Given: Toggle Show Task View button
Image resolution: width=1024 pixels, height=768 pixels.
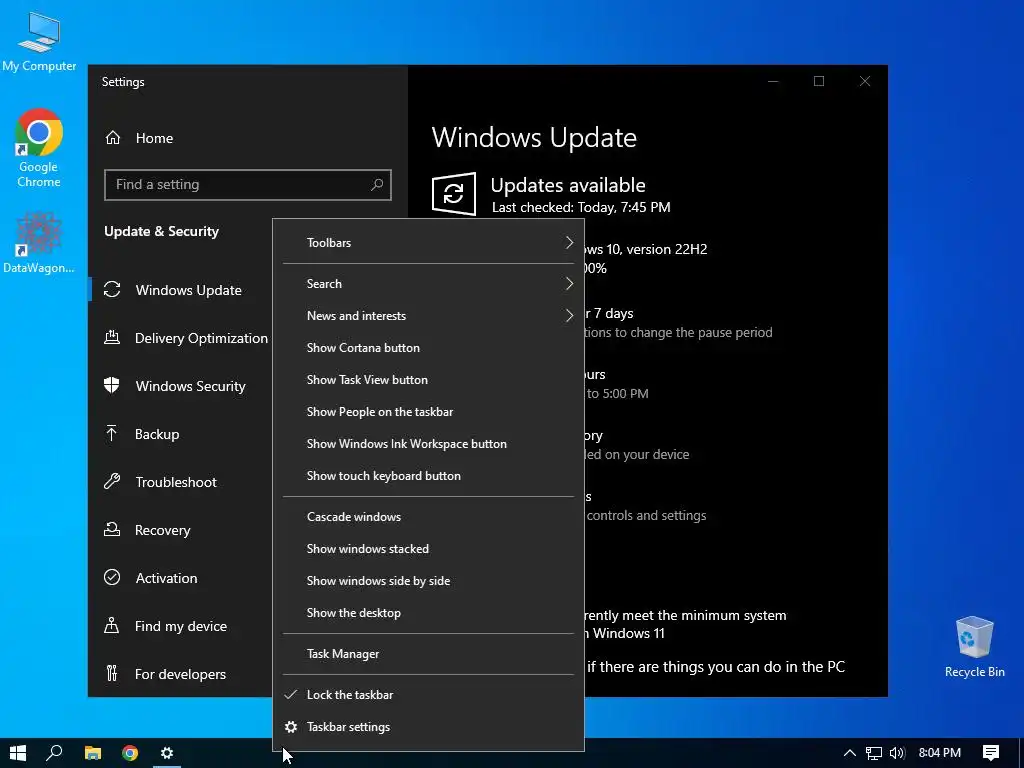Looking at the screenshot, I should point(428,380).
